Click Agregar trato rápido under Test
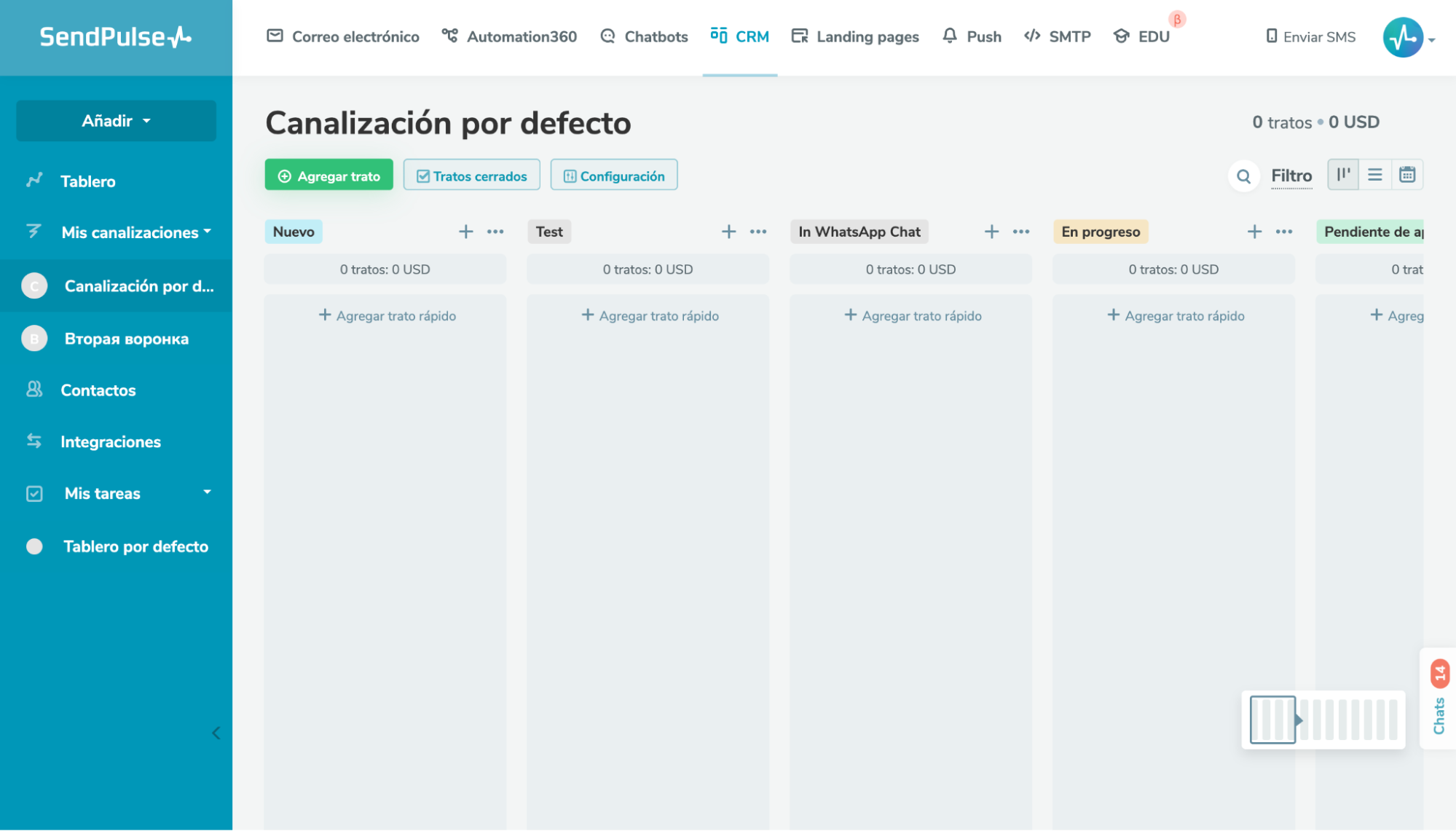 650,315
